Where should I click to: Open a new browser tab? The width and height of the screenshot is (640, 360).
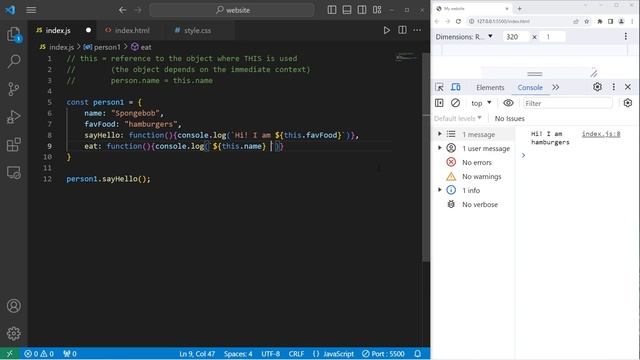520,8
